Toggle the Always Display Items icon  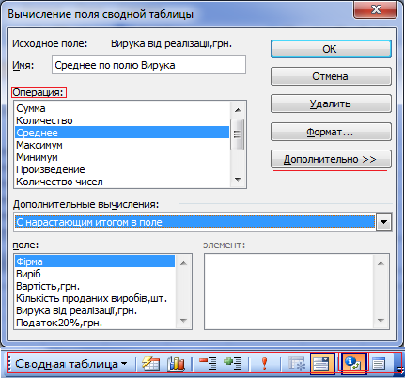click(x=322, y=364)
